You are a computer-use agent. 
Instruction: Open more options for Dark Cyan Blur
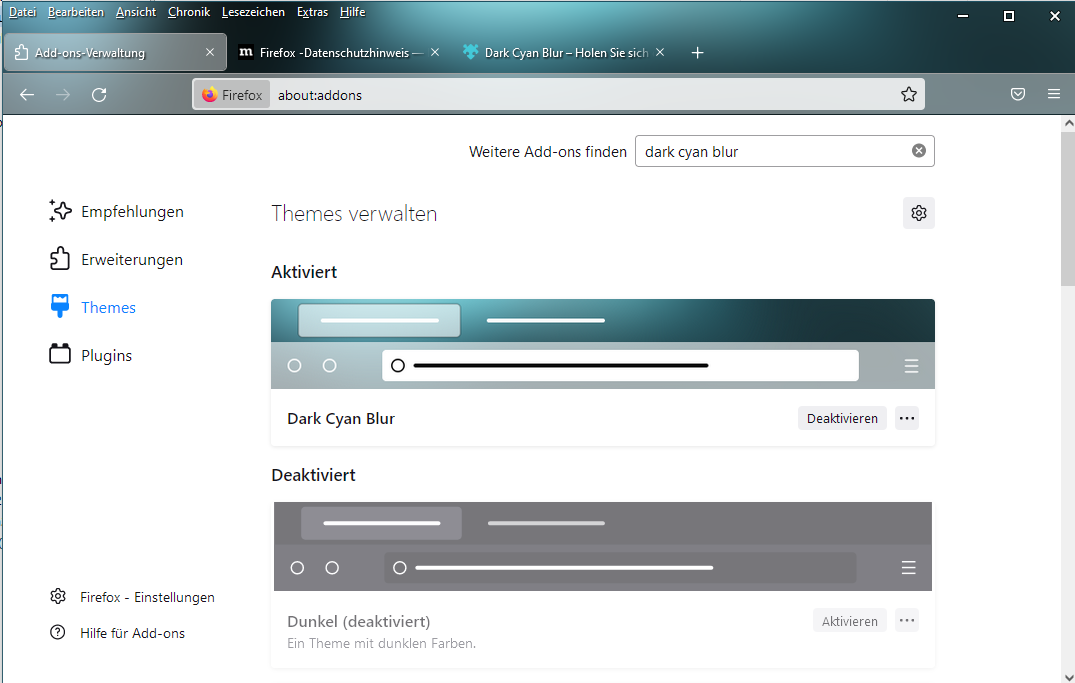coord(906,419)
